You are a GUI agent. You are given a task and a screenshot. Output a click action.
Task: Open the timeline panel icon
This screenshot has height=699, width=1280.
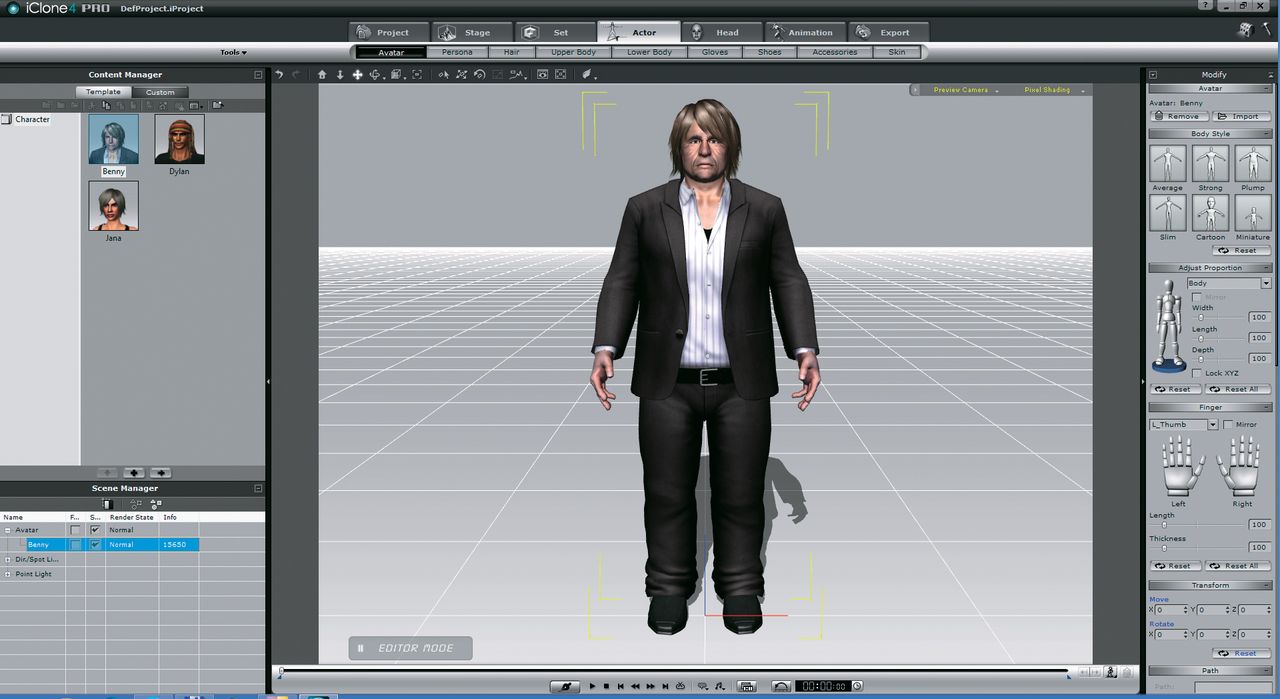pos(746,686)
